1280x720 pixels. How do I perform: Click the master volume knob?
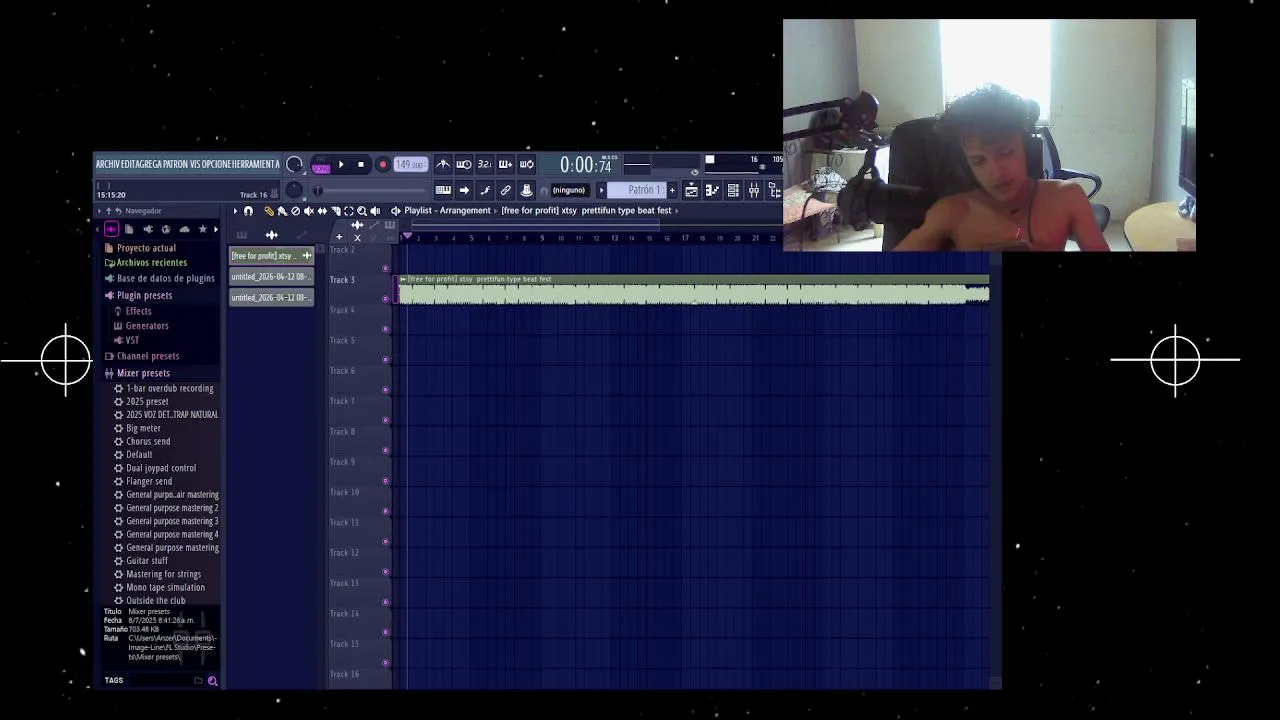(294, 164)
